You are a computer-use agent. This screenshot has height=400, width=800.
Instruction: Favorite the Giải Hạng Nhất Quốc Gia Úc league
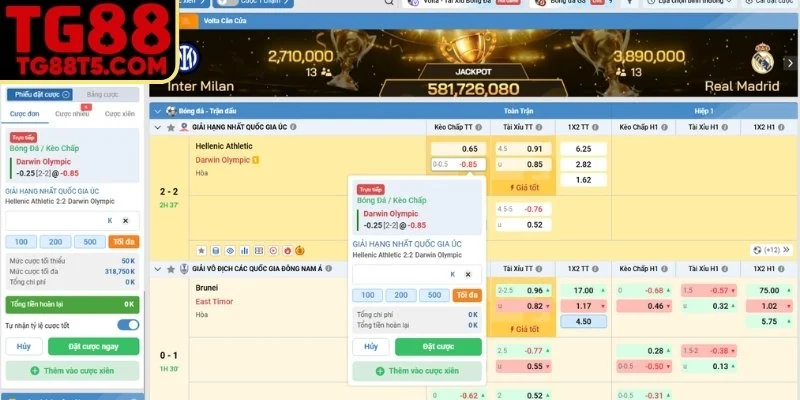click(x=171, y=127)
